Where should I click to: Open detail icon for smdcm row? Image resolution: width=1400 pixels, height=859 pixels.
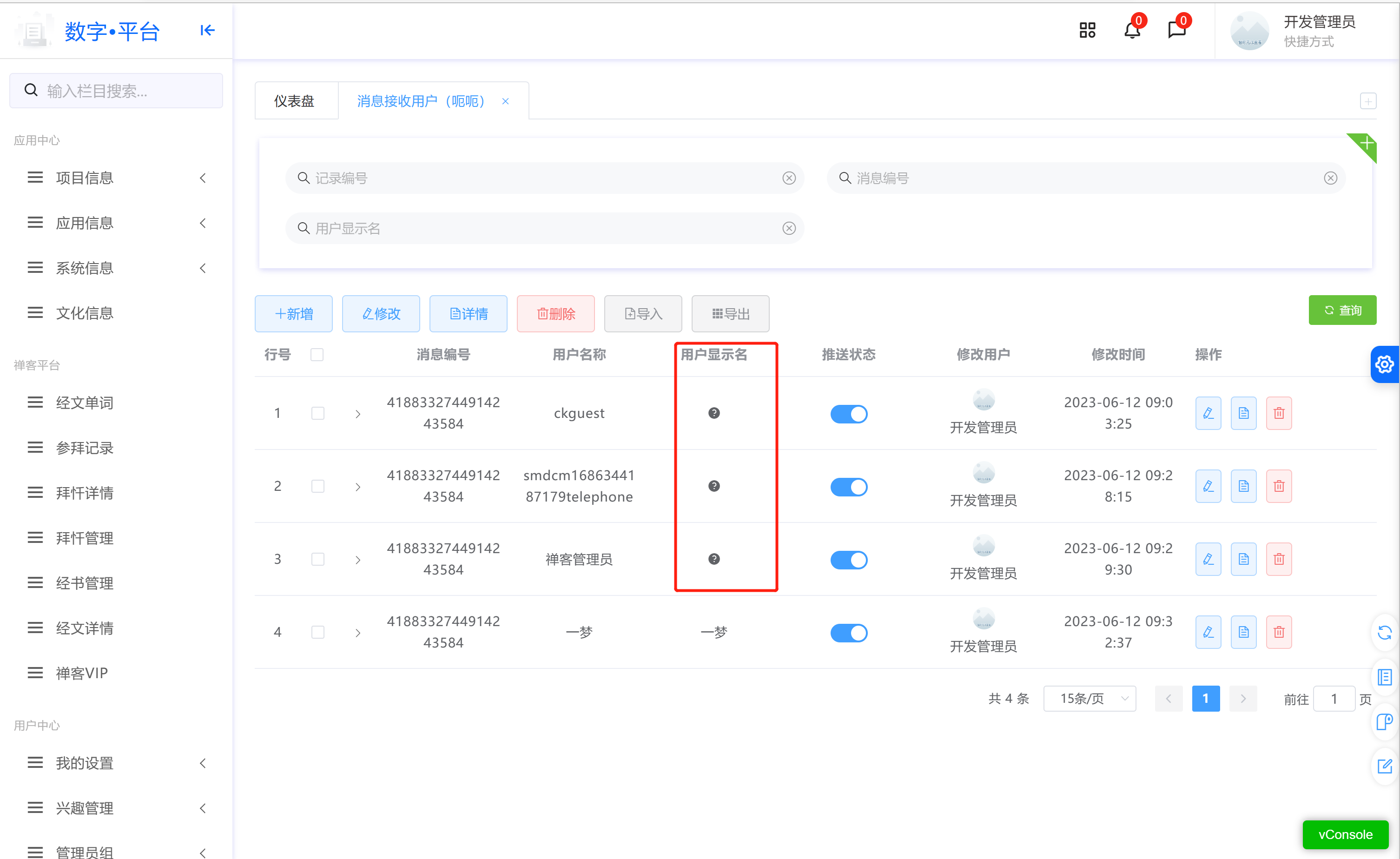coord(1243,486)
